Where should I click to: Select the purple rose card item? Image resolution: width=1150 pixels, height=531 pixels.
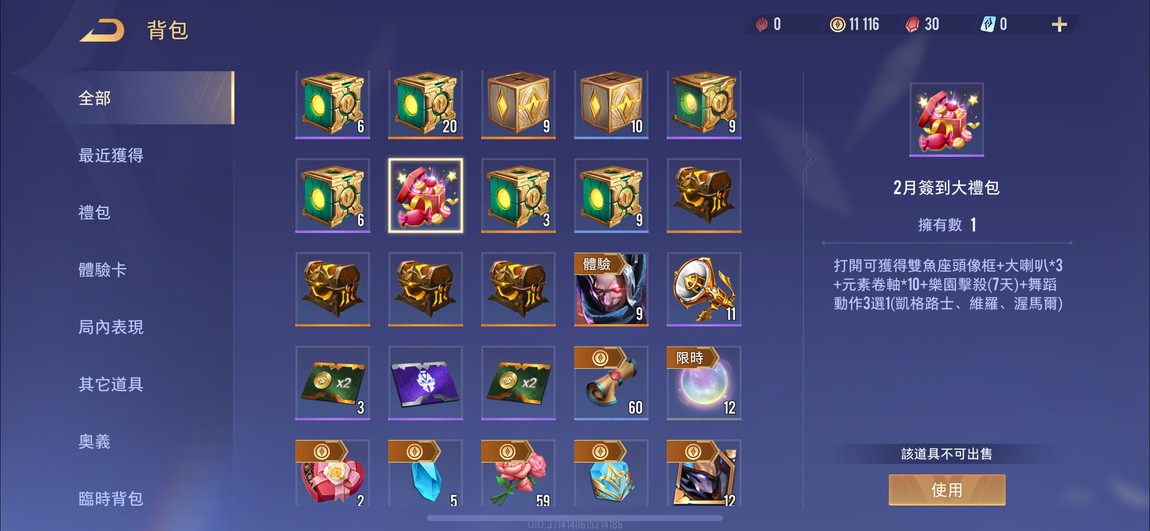pos(425,383)
